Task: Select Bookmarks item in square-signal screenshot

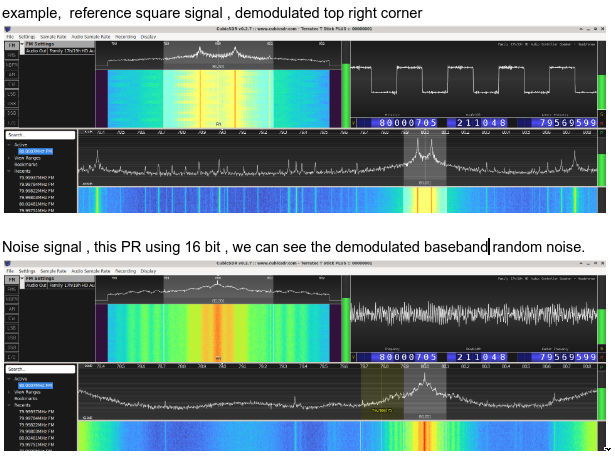Action: tap(26, 164)
